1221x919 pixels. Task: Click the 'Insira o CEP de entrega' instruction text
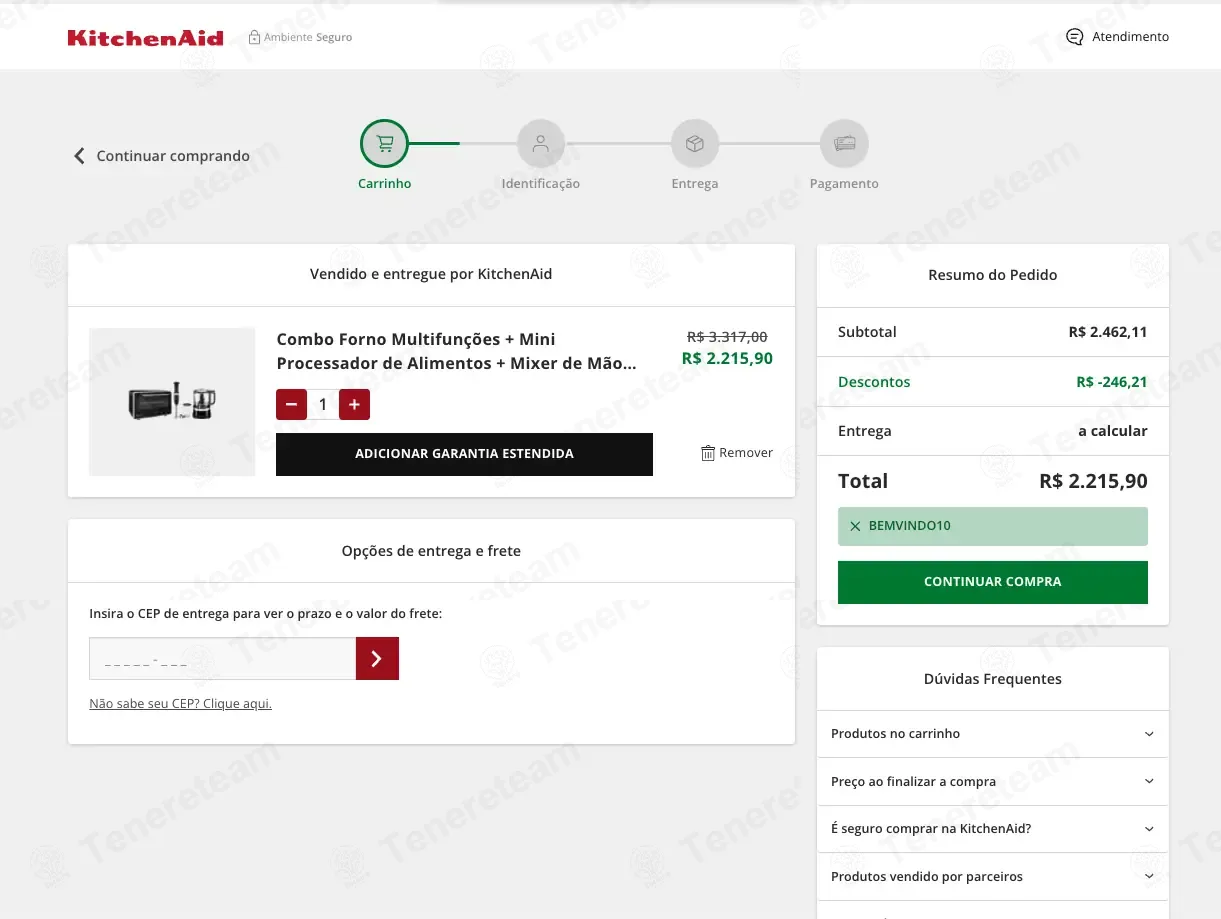click(266, 614)
